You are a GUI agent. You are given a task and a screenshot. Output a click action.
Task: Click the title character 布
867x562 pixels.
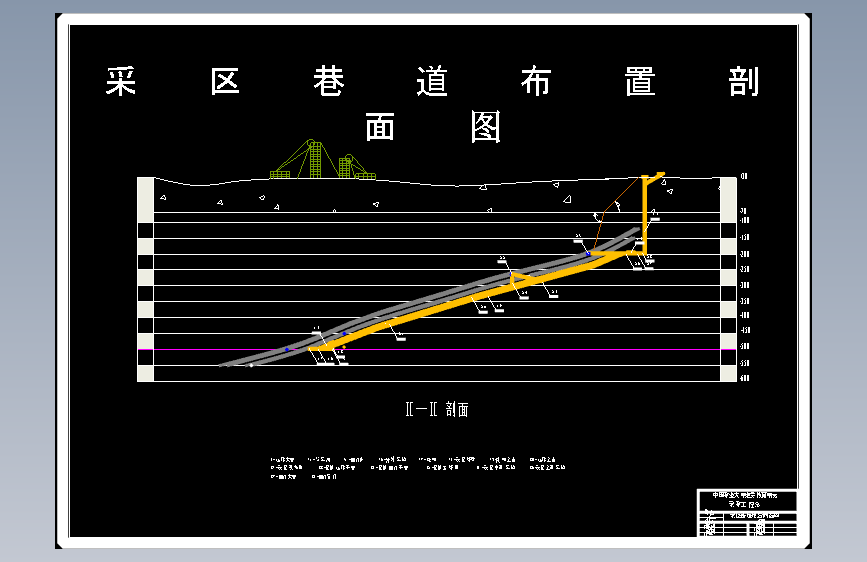click(536, 81)
